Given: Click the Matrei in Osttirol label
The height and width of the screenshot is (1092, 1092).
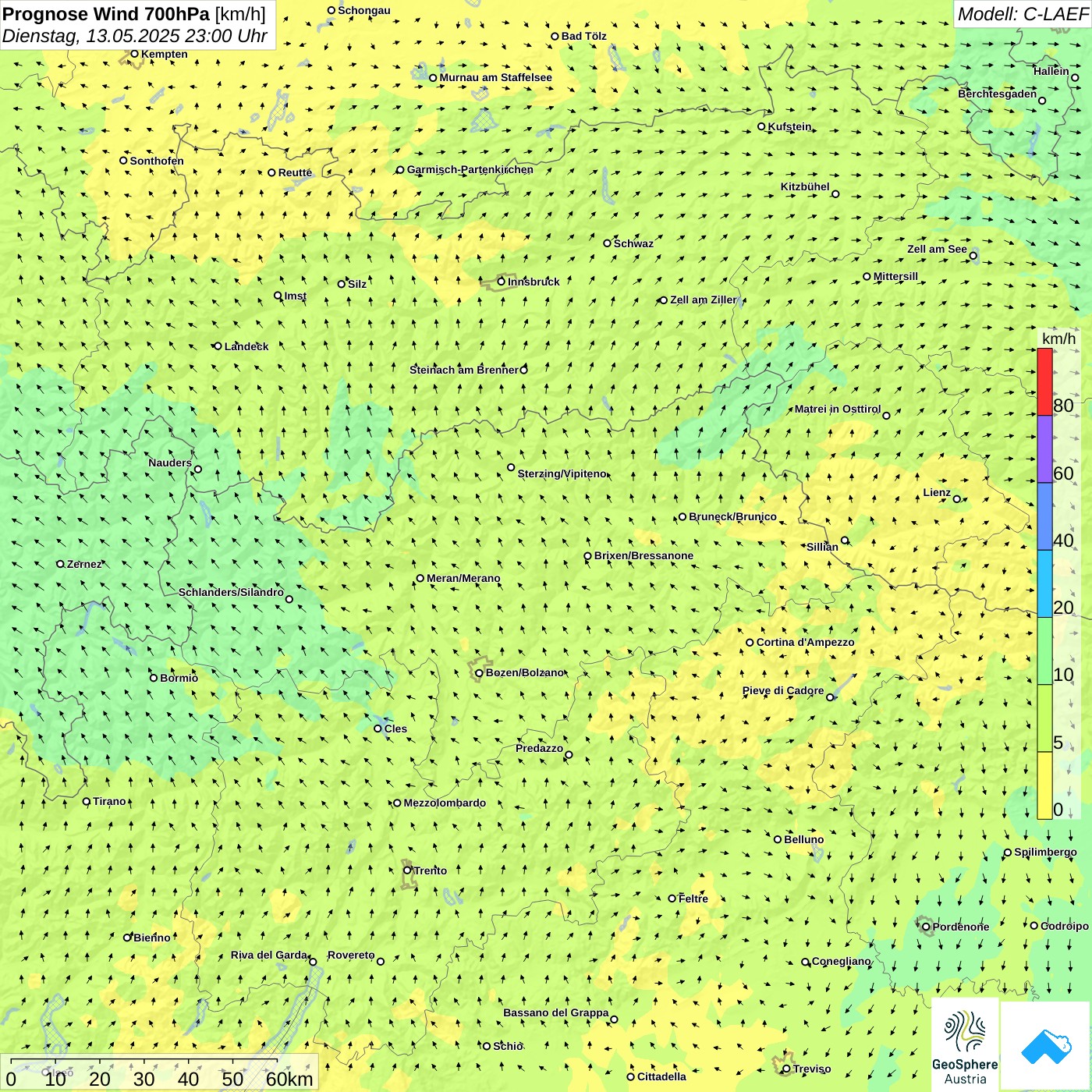Looking at the screenshot, I should (x=838, y=409).
